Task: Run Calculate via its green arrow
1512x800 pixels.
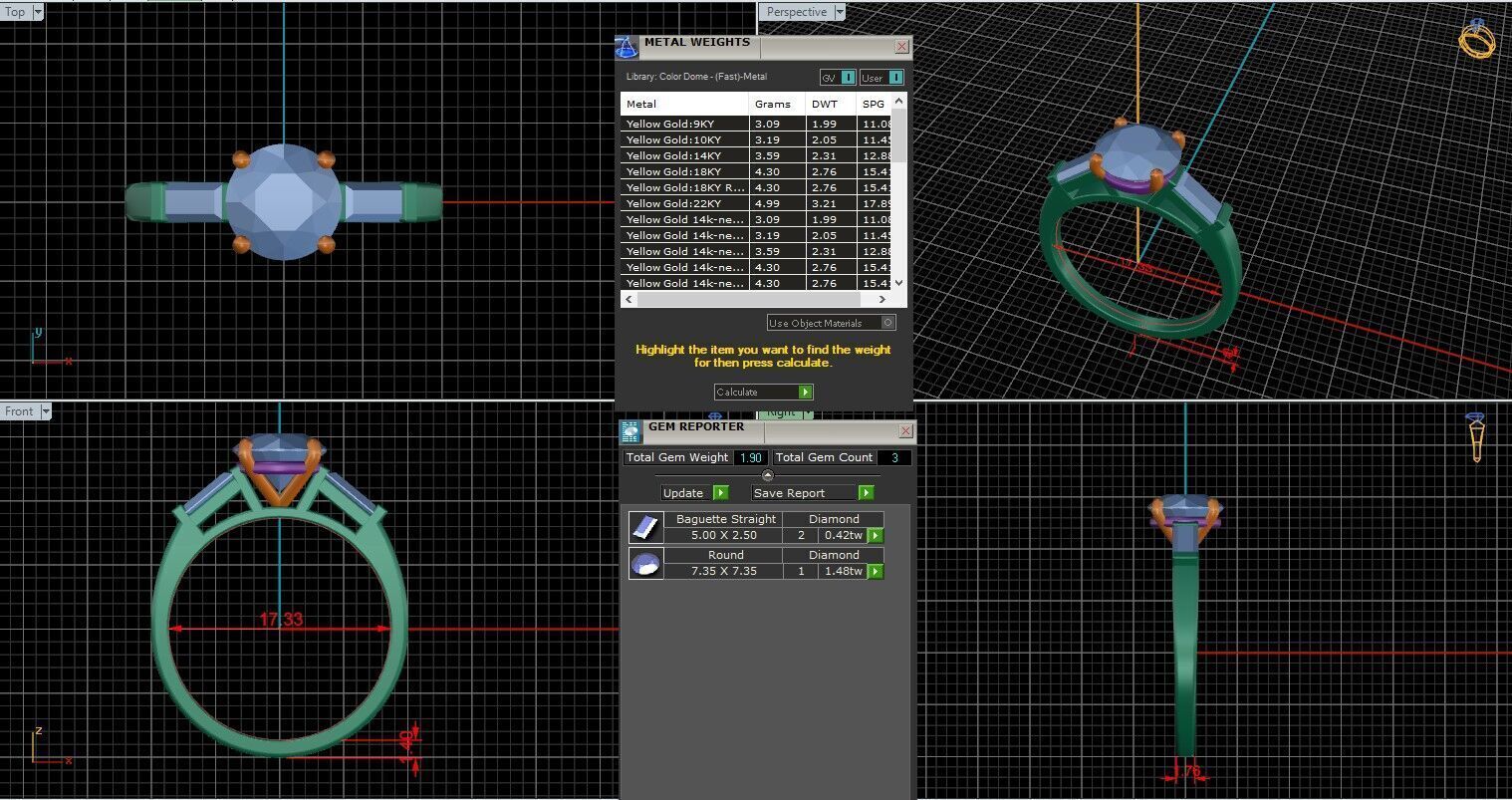Action: pyautogui.click(x=805, y=392)
